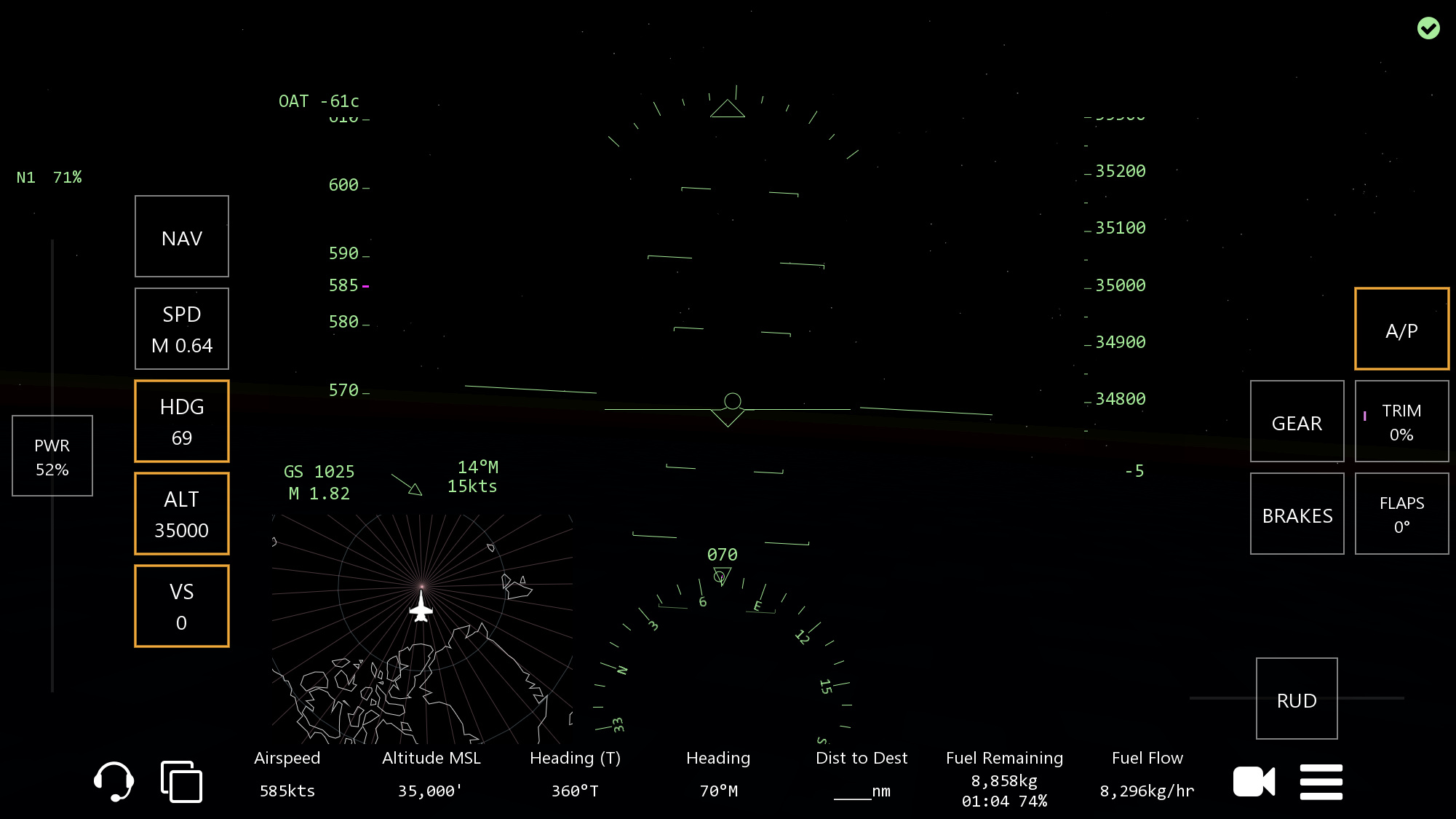Click the Fuel Remaining status readout
The width and height of the screenshot is (1456, 819).
coord(1004,780)
